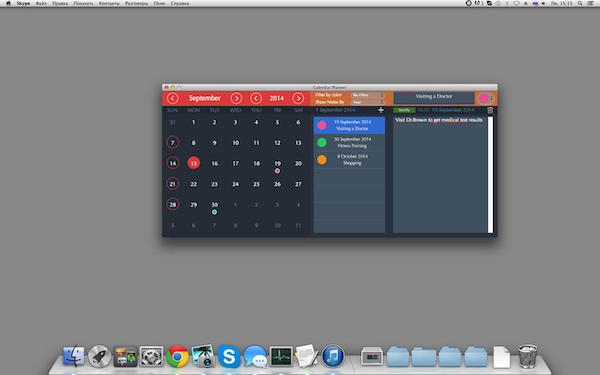Click pink circle of Visiting a Doctor note
The image size is (600, 375).
(x=322, y=125)
